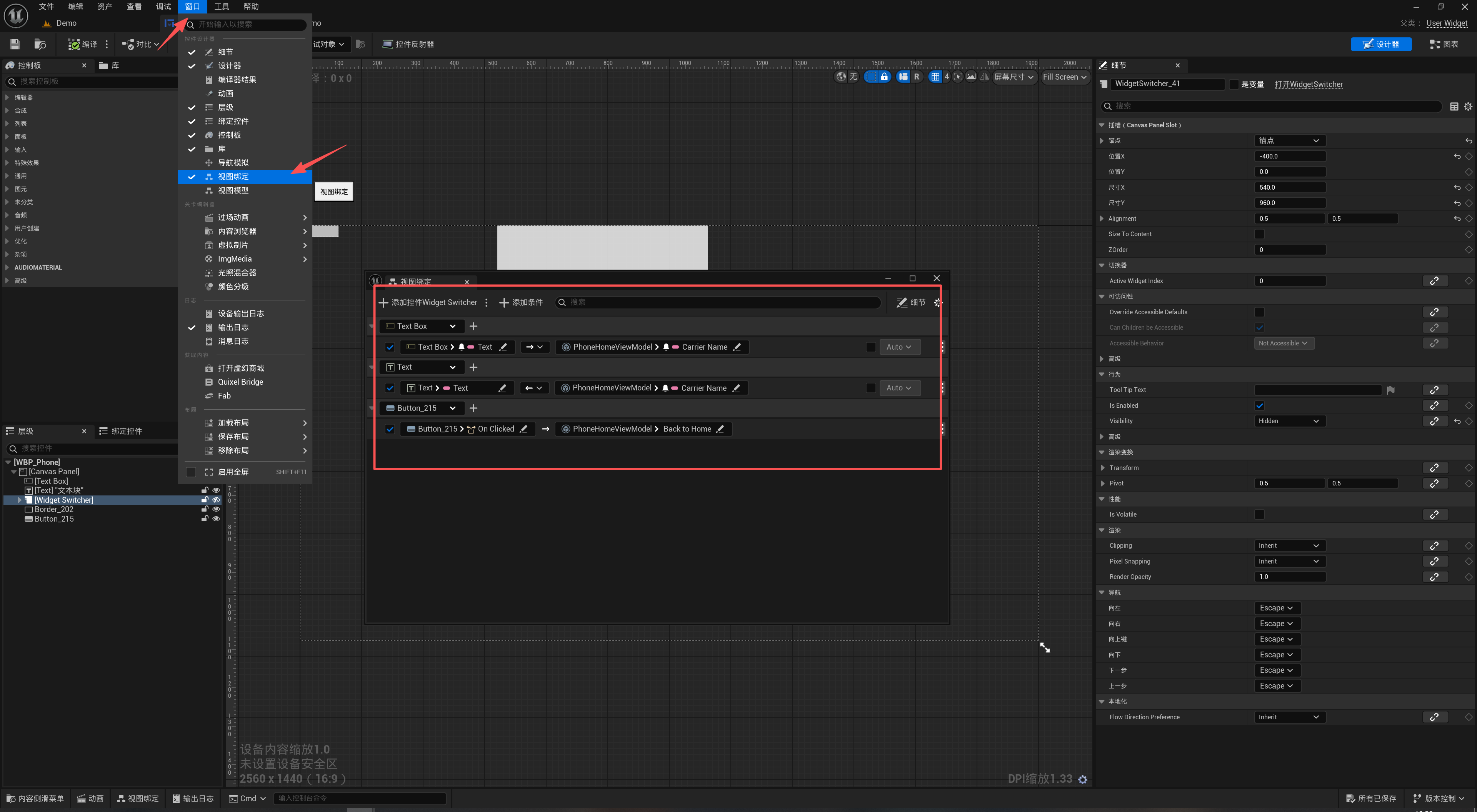Image resolution: width=1477 pixels, height=812 pixels.
Task: Click the DPI scale gear icon
Action: (x=1082, y=779)
